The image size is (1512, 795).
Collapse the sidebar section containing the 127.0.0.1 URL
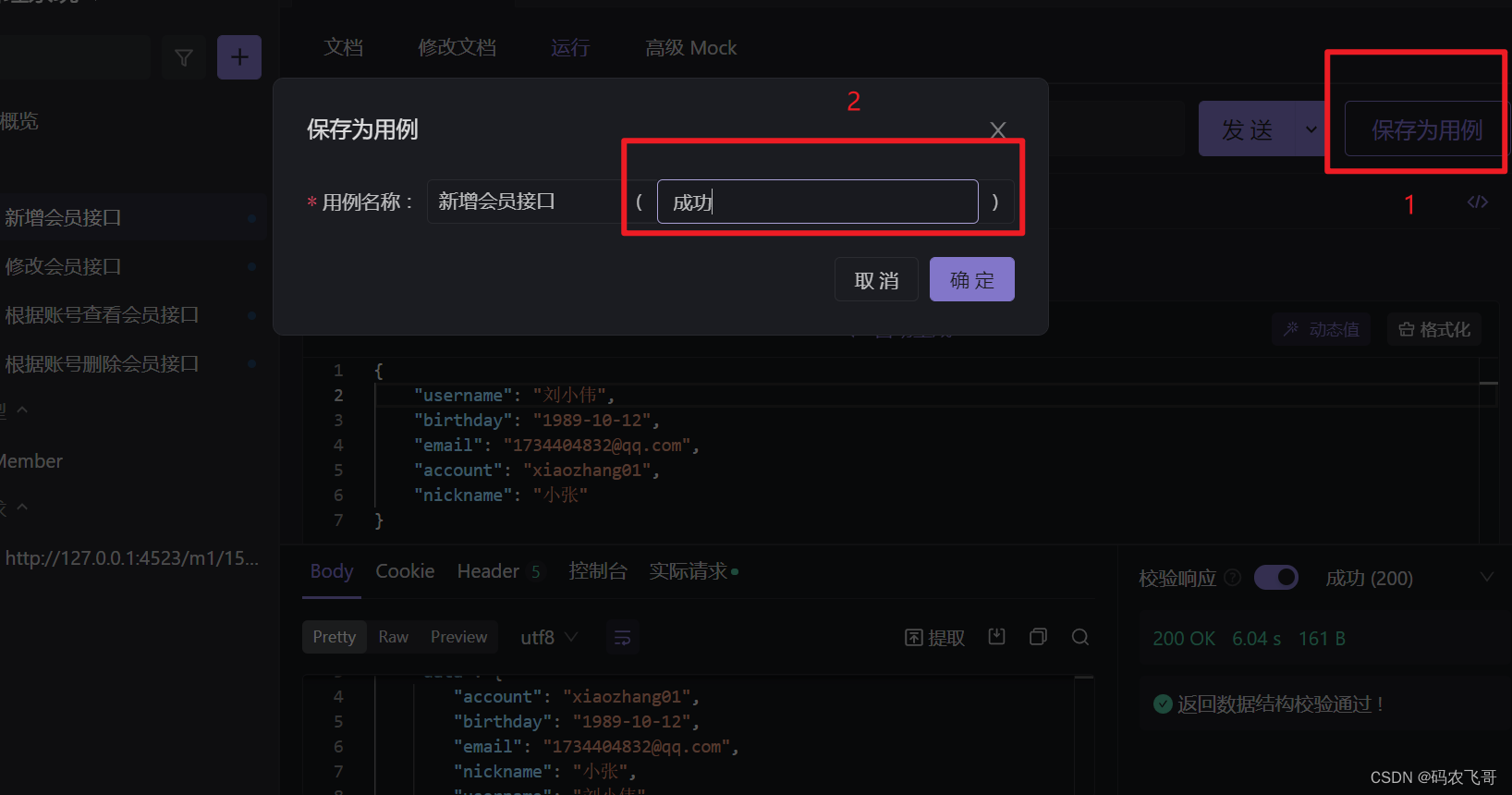click(22, 508)
